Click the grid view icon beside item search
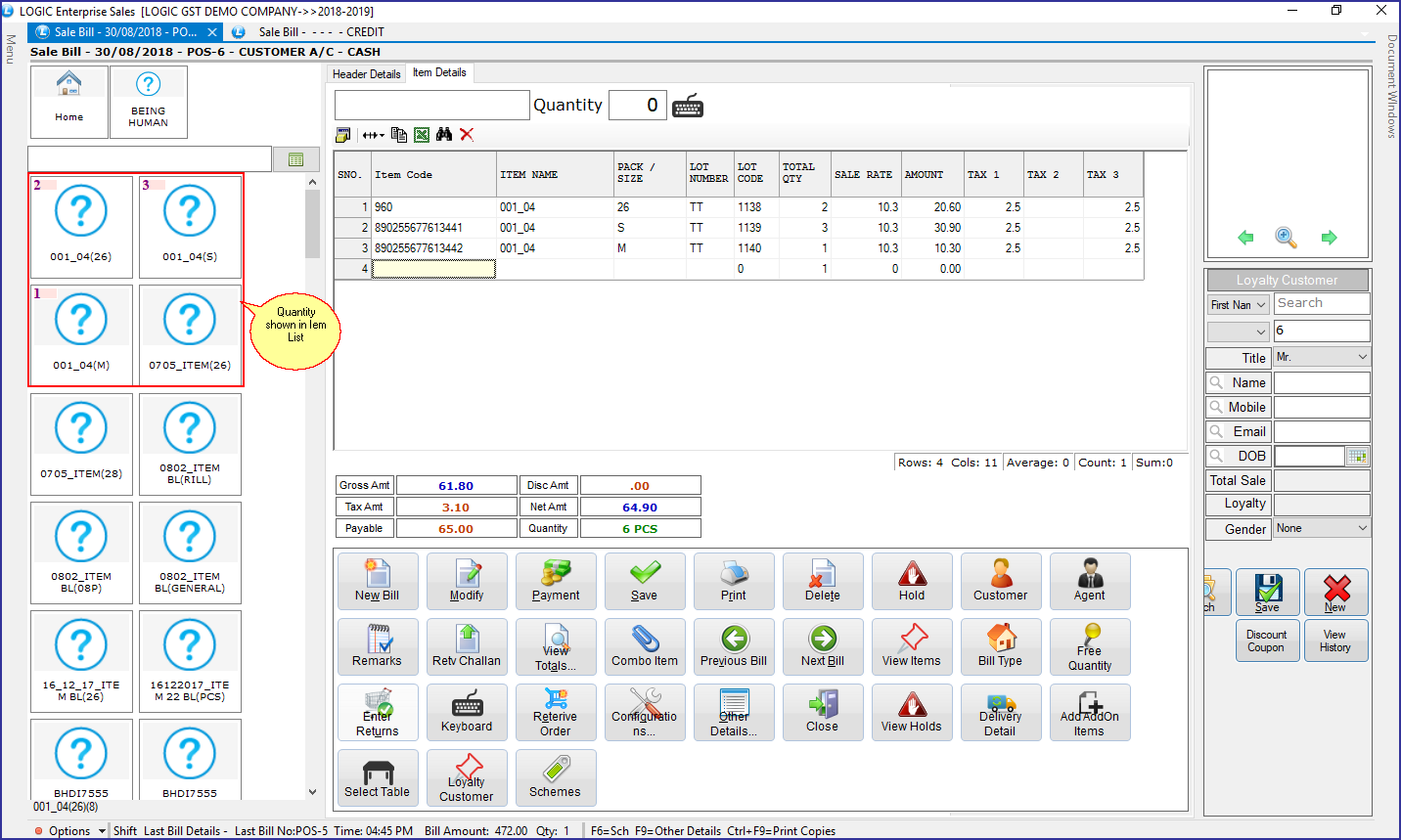 pos(295,159)
